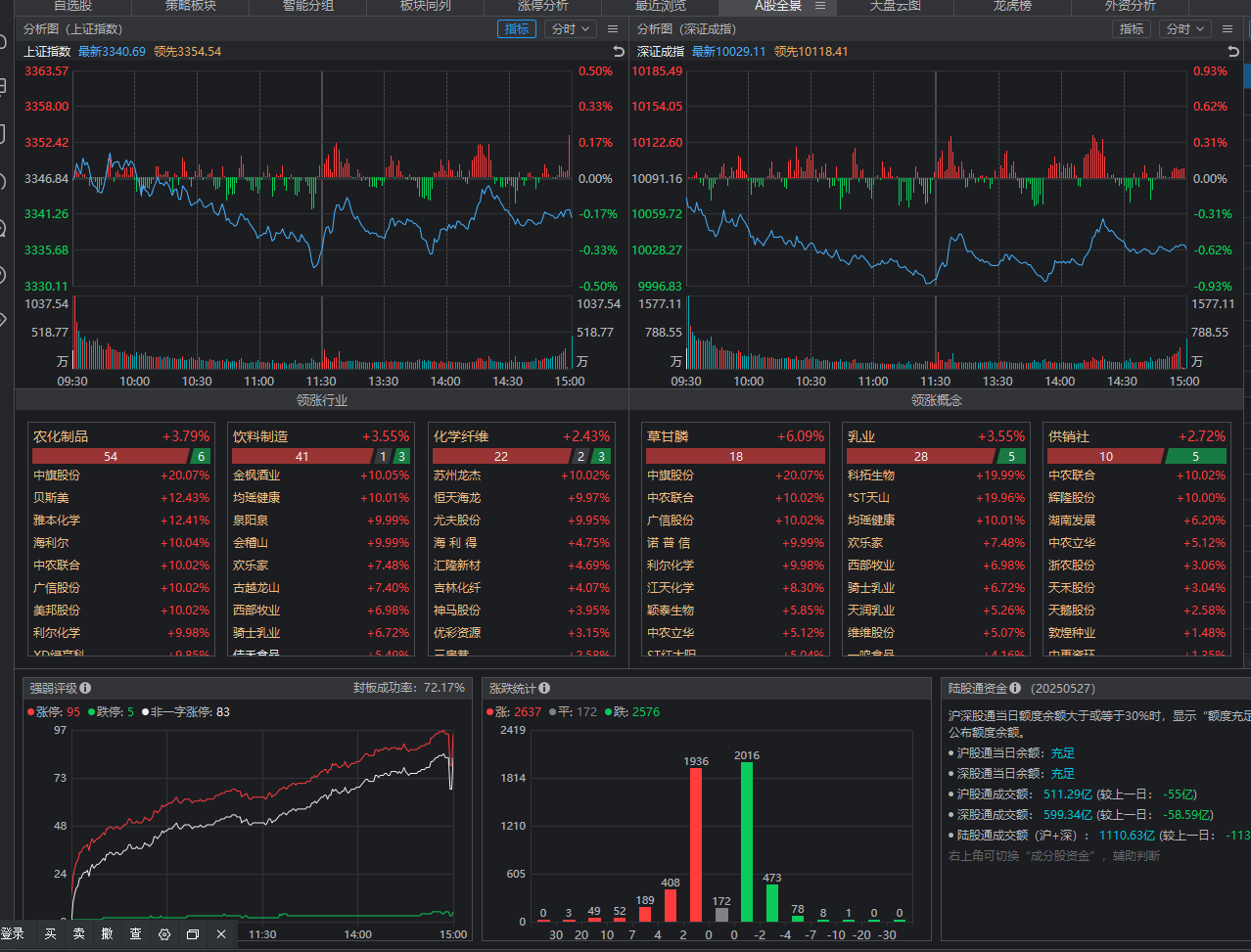Click the info icon next to 强弱评级
Image resolution: width=1251 pixels, height=952 pixels.
tap(85, 688)
